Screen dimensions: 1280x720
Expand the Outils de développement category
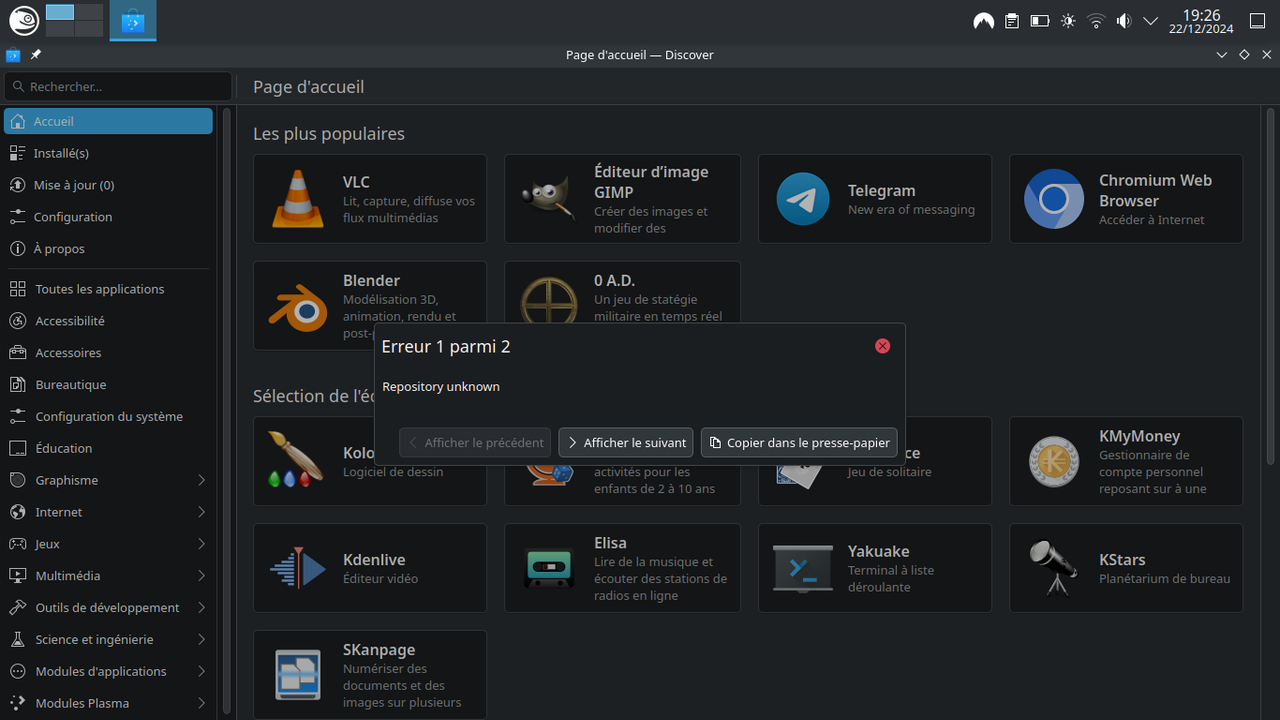[201, 608]
